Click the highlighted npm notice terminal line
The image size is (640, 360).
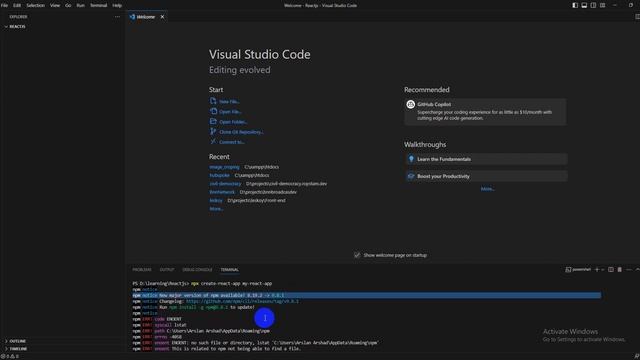point(367,295)
